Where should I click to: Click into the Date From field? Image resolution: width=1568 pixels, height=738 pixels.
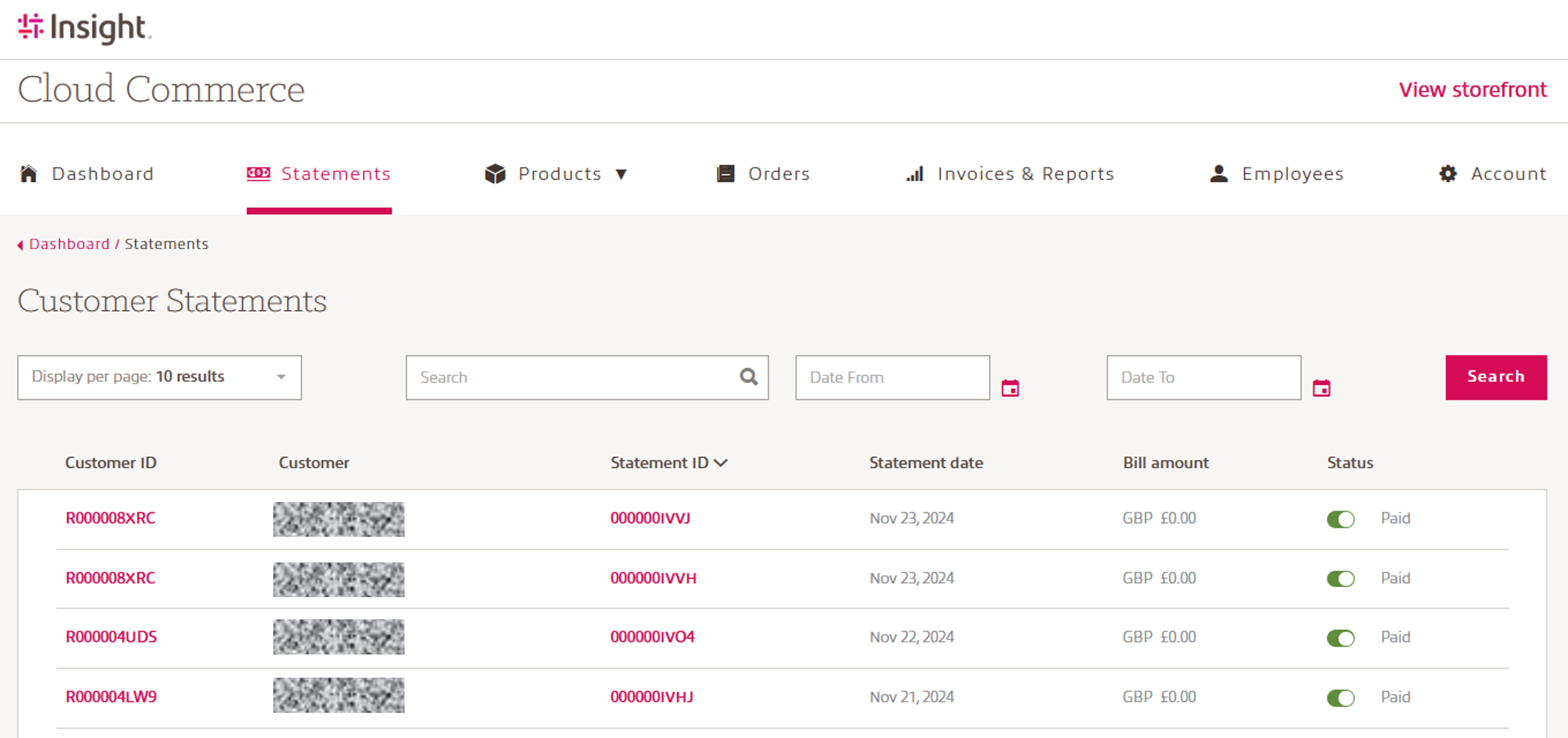[x=892, y=377]
